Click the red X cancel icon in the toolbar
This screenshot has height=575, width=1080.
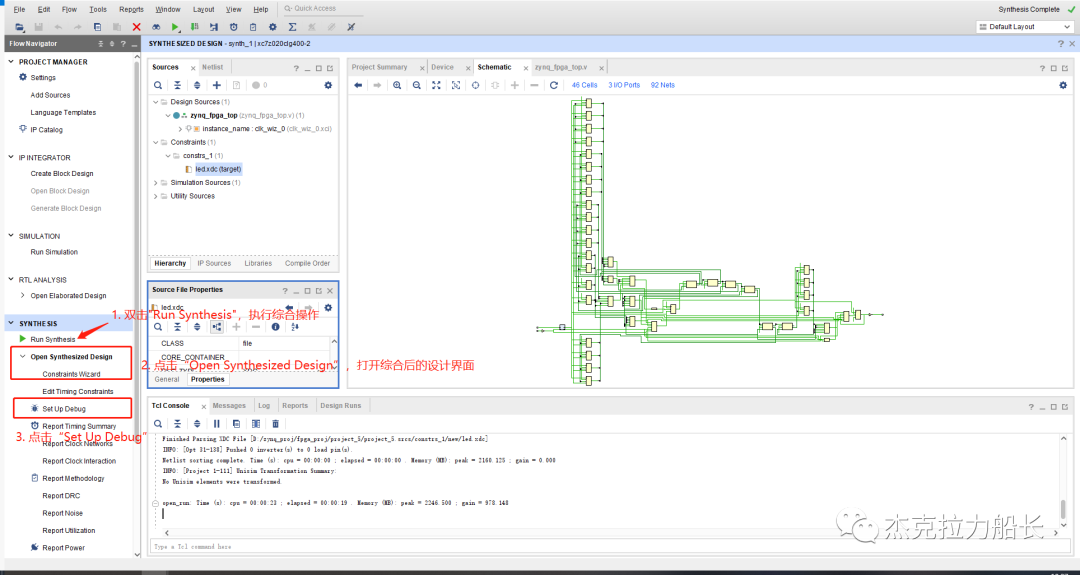point(136,27)
